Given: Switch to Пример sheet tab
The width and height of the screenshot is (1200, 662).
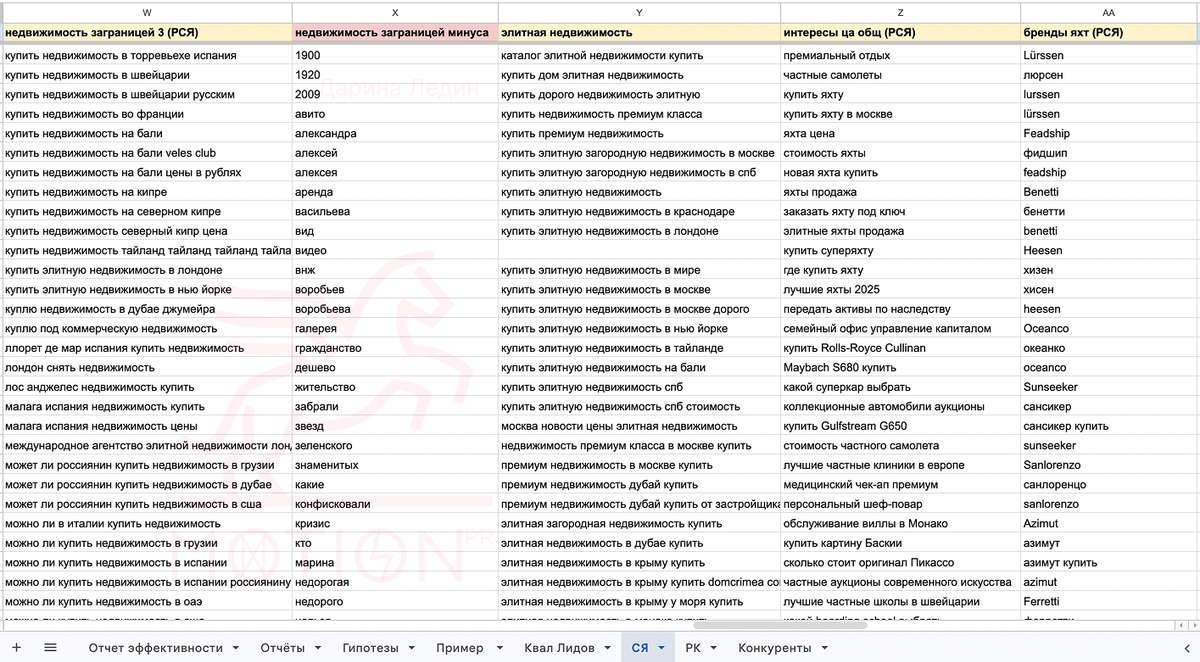Looking at the screenshot, I should (x=459, y=648).
